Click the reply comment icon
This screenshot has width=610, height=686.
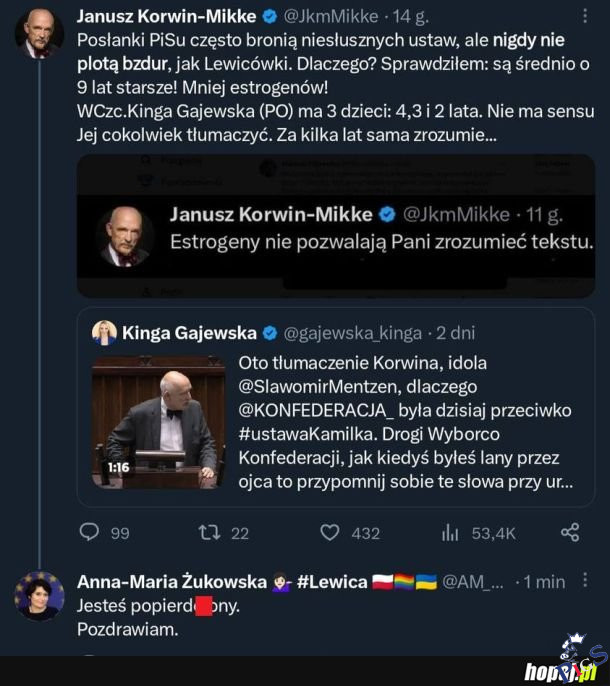pyautogui.click(x=90, y=532)
